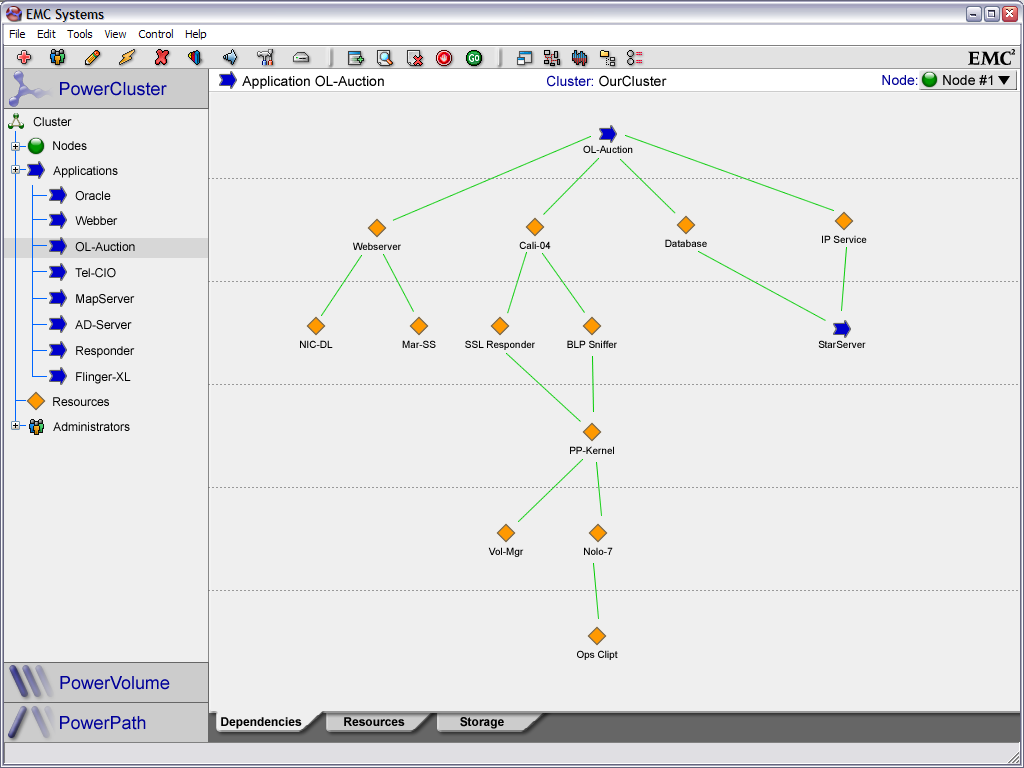Screen dimensions: 1024x768
Task: Open the View menu
Action: tap(115, 34)
